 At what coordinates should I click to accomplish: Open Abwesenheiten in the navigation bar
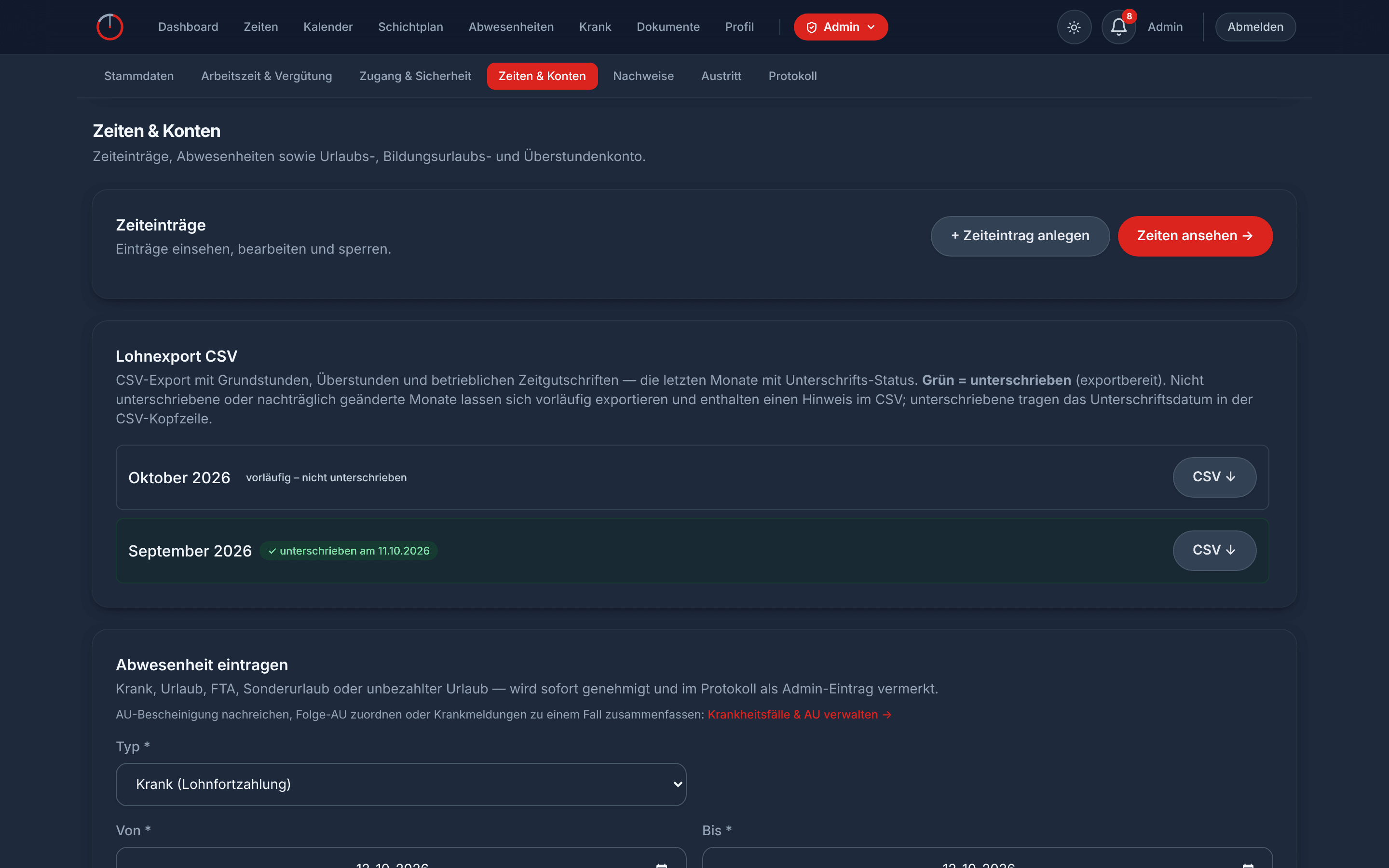(511, 27)
